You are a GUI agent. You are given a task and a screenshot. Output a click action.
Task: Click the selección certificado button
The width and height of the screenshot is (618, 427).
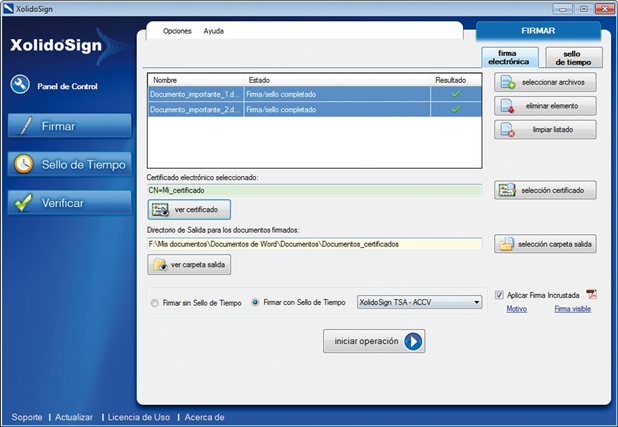click(x=545, y=190)
